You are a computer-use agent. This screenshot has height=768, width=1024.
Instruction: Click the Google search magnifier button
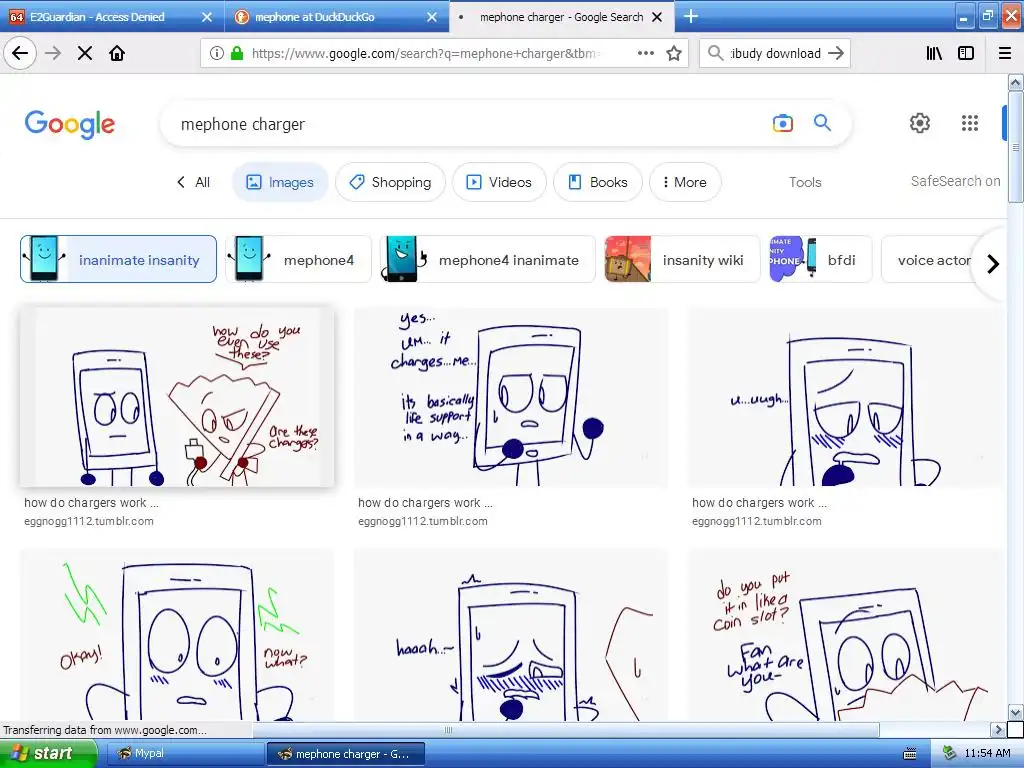[x=822, y=122]
